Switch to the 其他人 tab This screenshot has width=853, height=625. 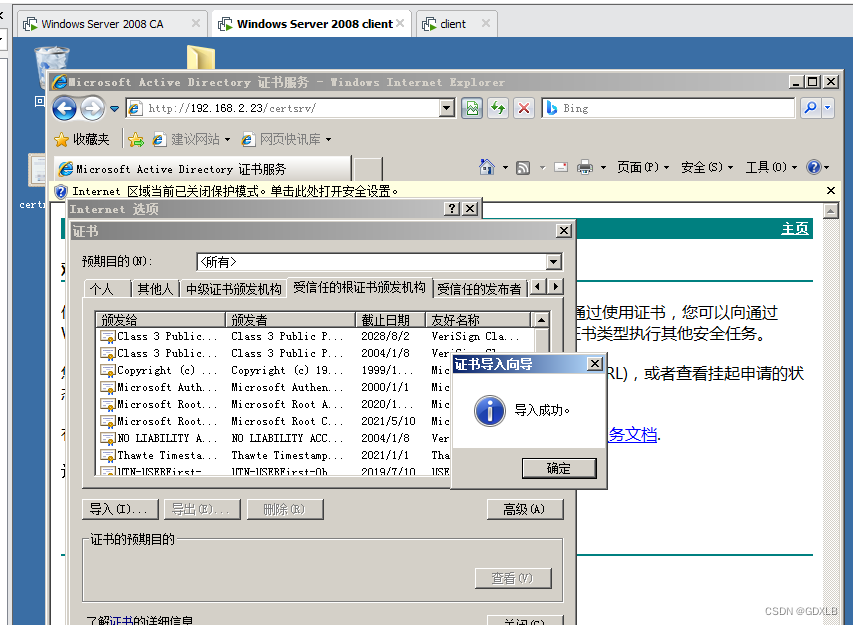[154, 289]
